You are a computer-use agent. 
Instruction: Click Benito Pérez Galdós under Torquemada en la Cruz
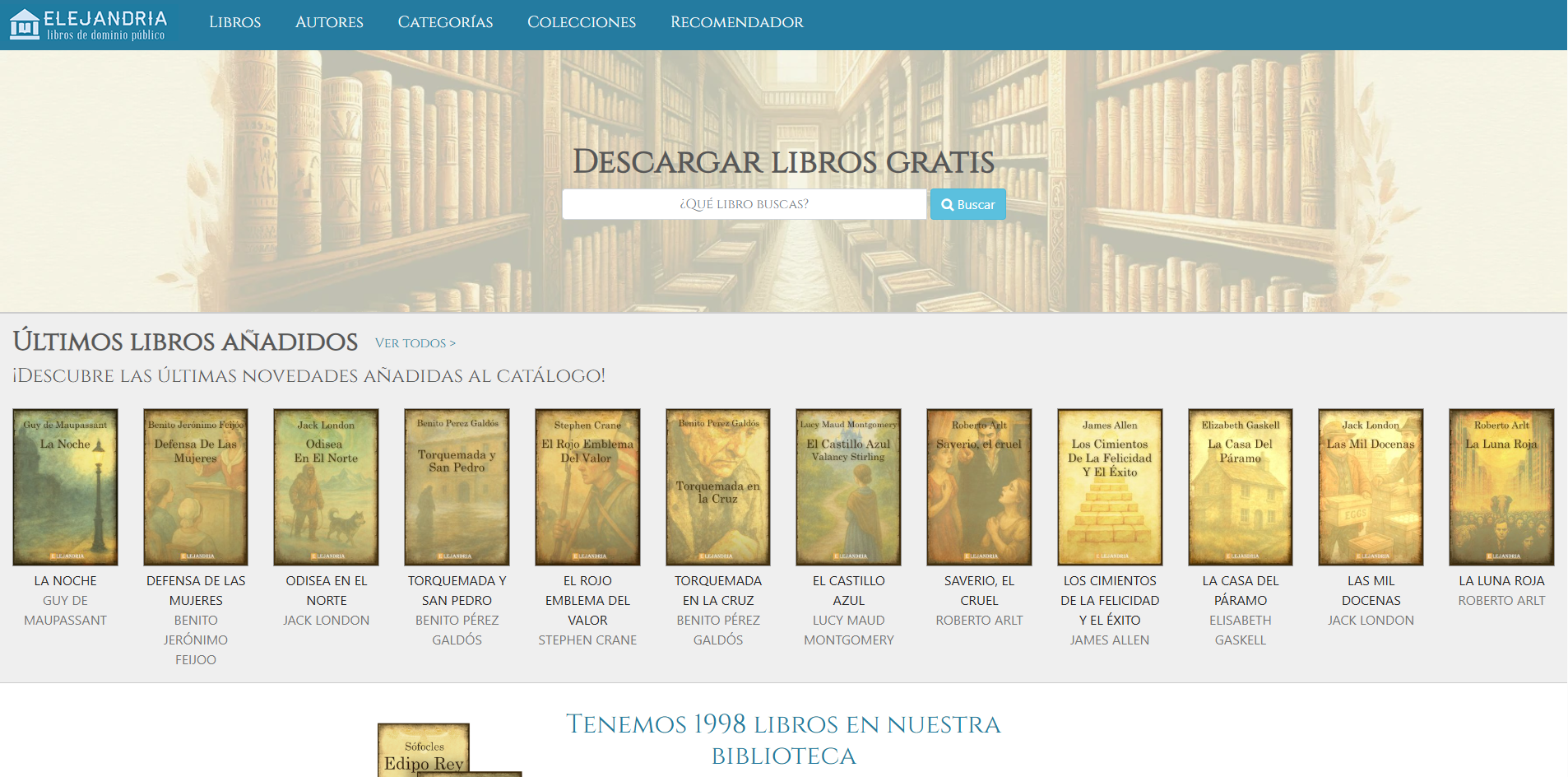click(x=718, y=630)
